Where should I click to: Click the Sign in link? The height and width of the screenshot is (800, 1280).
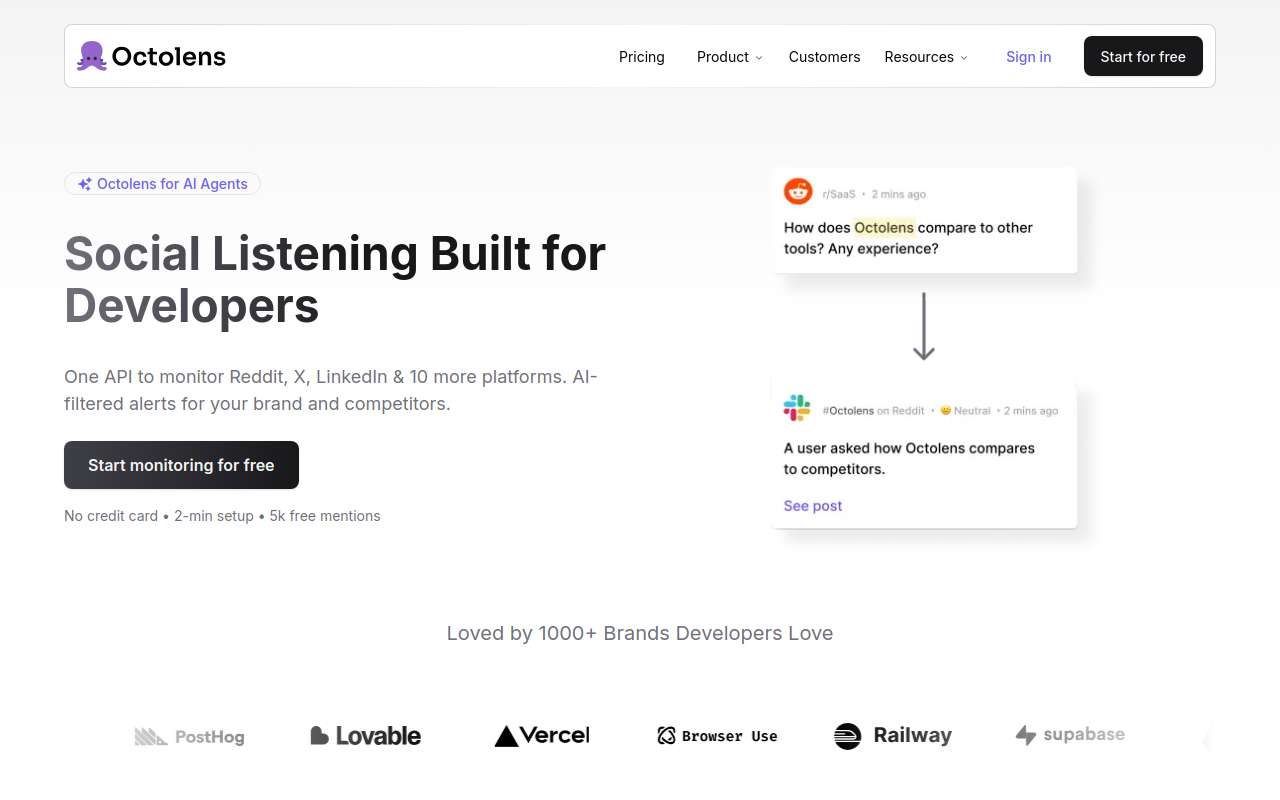[x=1028, y=57]
